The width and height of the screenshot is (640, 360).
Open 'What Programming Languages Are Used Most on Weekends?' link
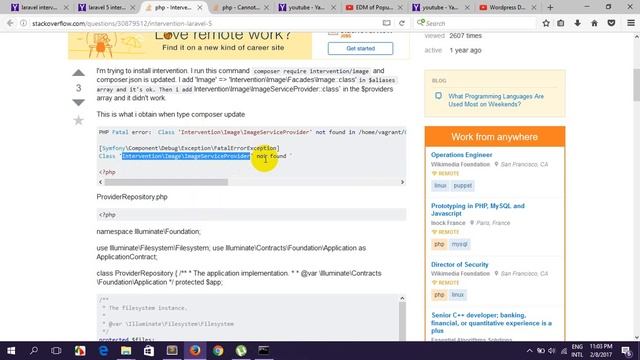(496, 100)
